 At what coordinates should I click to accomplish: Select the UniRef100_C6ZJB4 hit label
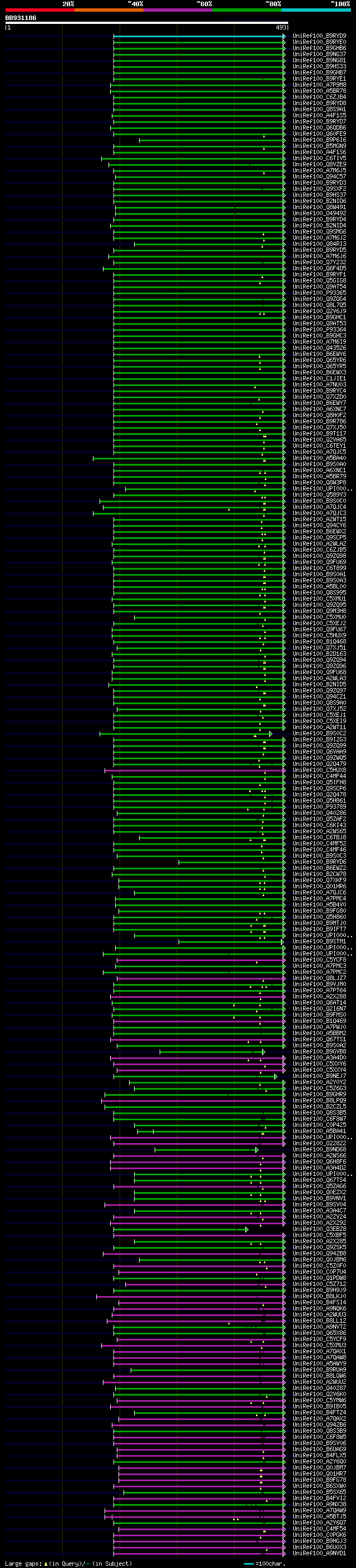click(319, 97)
